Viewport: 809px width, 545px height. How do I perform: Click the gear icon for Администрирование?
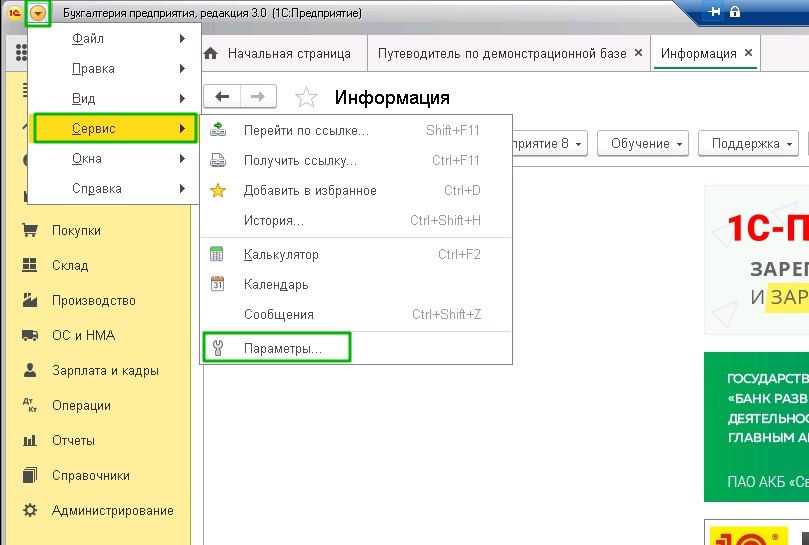coord(30,510)
